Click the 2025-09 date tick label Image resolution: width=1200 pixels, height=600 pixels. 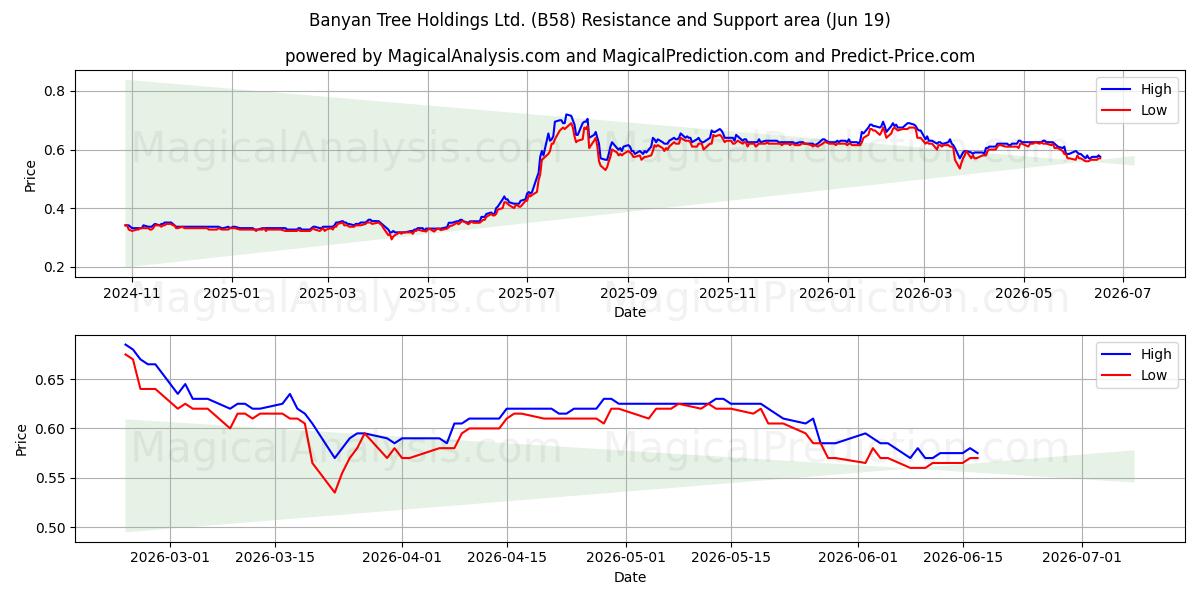click(x=628, y=295)
